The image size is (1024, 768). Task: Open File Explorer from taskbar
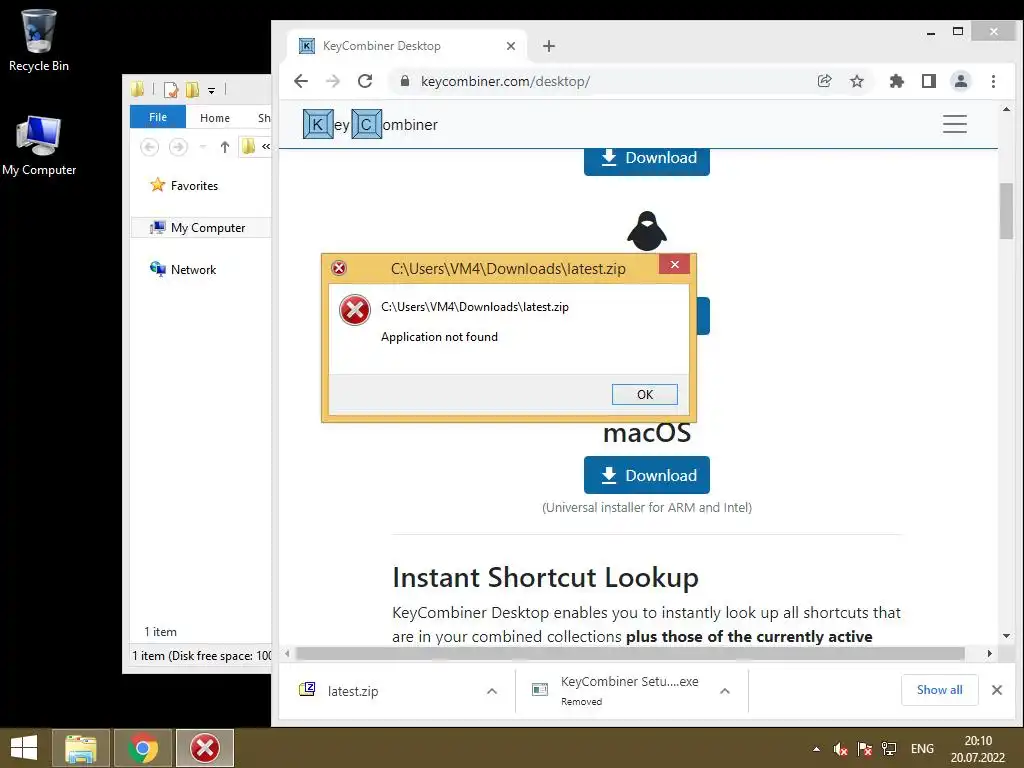[80, 748]
